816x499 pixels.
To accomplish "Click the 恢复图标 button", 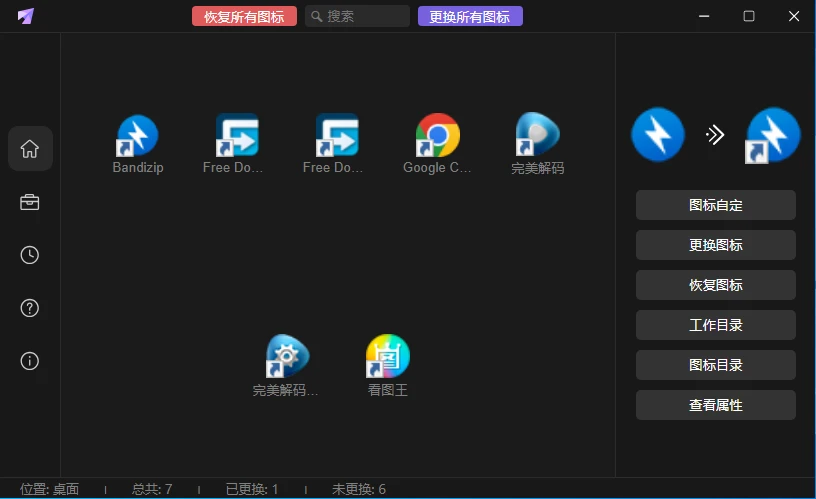I will (x=716, y=285).
